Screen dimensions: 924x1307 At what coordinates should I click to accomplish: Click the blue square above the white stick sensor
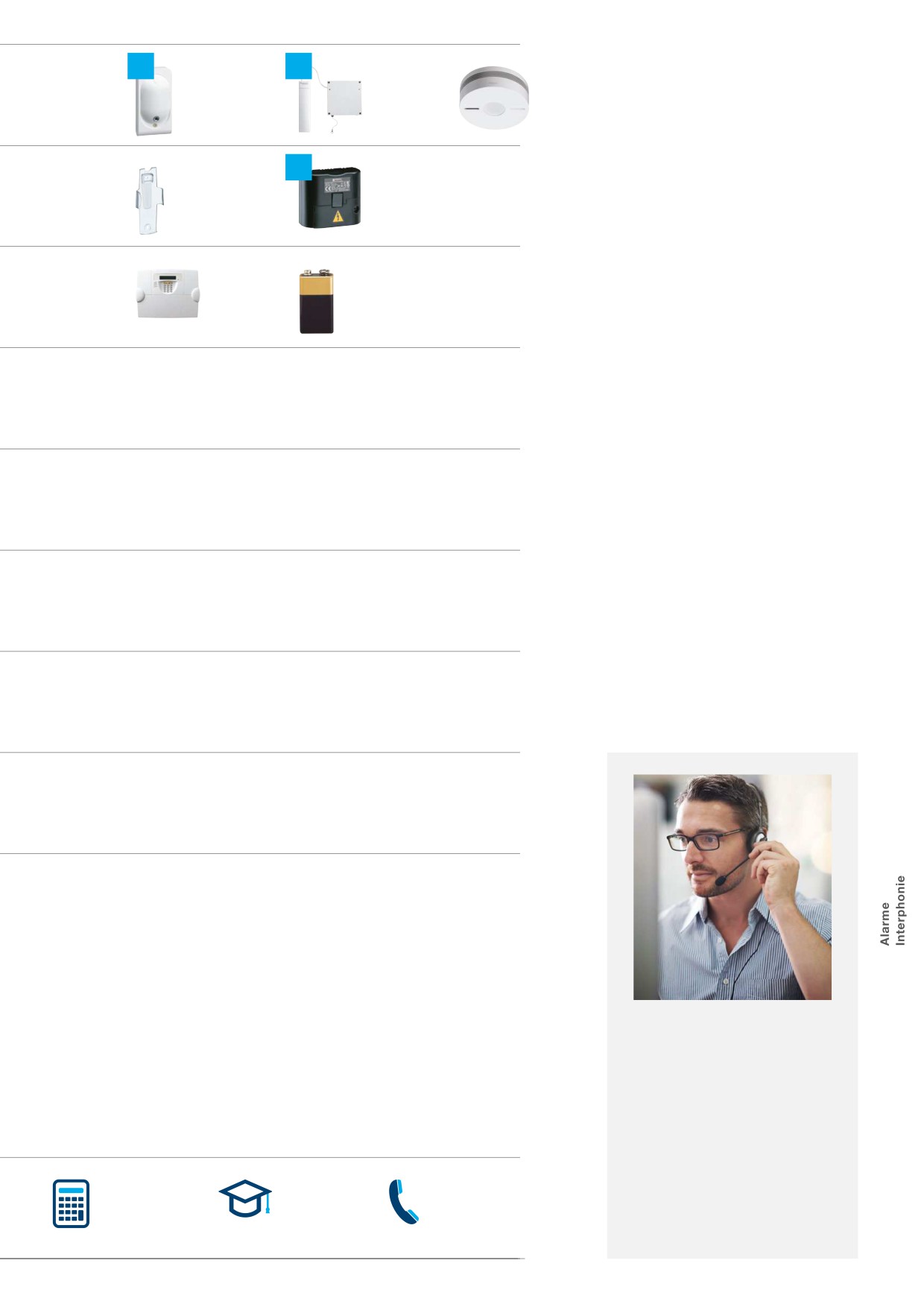coord(299,66)
